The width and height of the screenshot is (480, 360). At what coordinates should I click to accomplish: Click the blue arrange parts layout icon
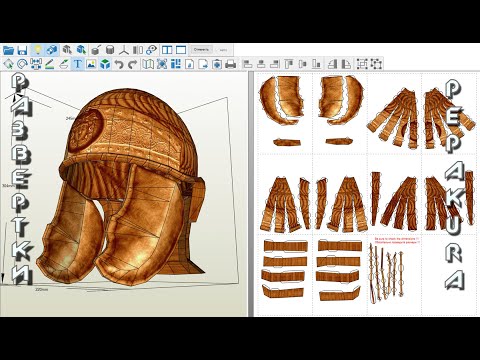175,64
